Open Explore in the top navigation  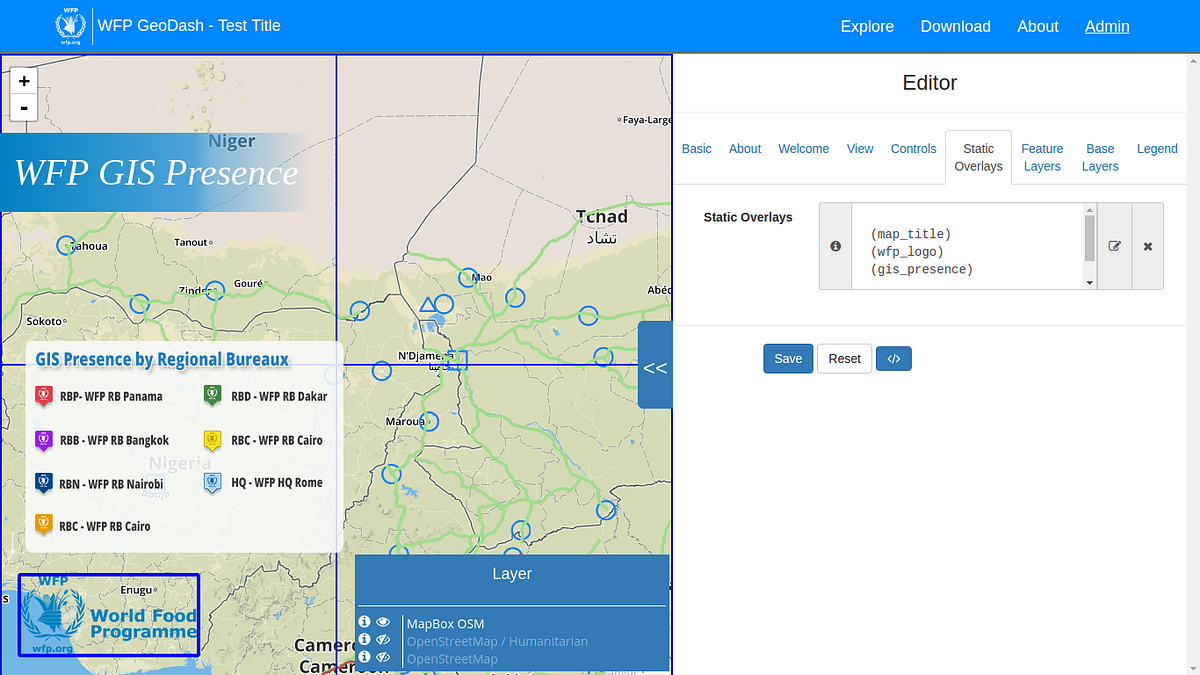(867, 27)
